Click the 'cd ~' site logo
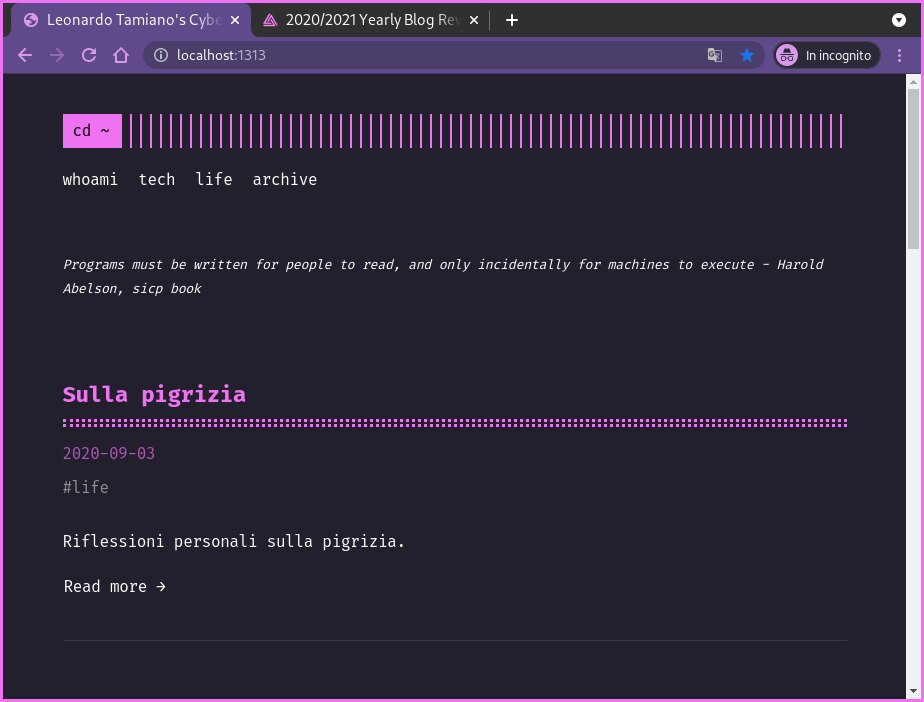The height and width of the screenshot is (702, 924). (x=93, y=131)
